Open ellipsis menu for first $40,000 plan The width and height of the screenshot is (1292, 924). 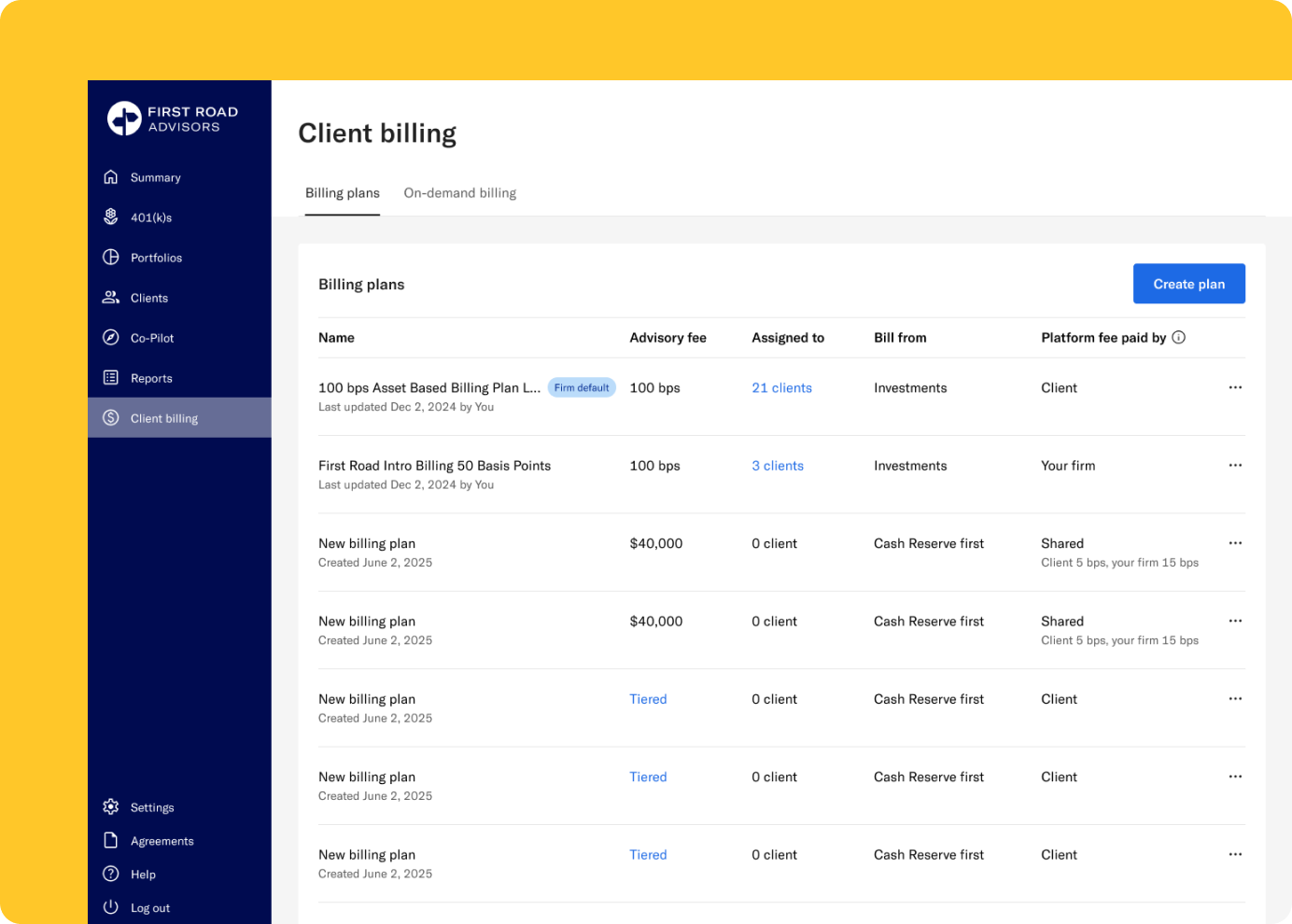1235,543
